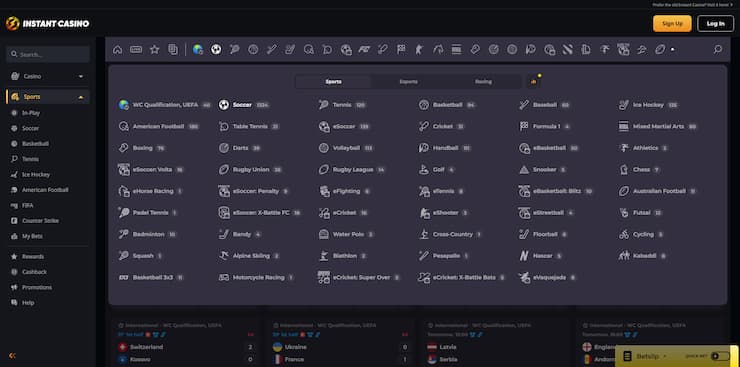Image resolution: width=740 pixels, height=367 pixels.
Task: Click the Instant Casino logo
Action: pyautogui.click(x=47, y=24)
